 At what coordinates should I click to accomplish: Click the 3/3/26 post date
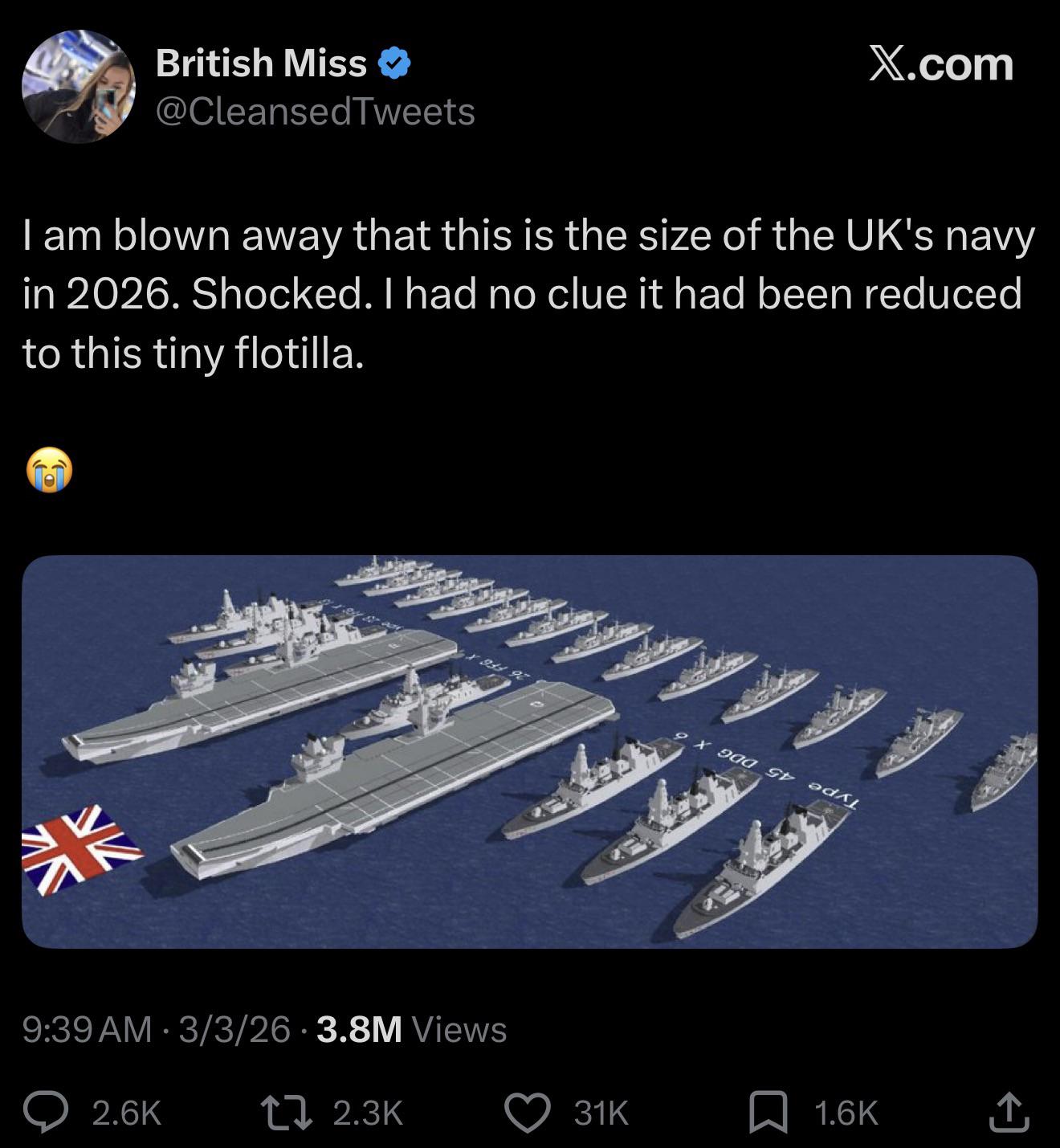point(234,1029)
